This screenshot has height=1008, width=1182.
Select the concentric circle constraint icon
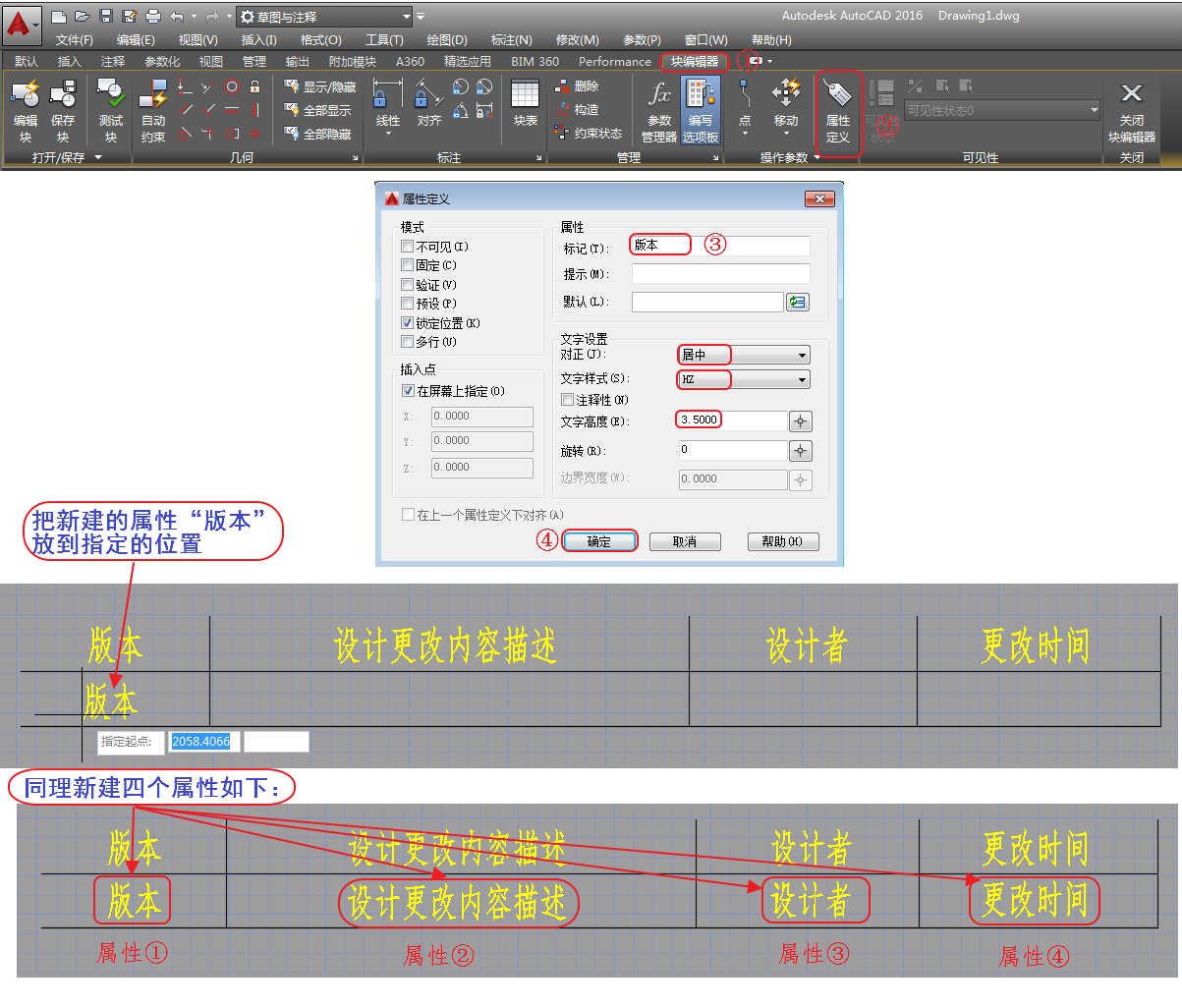[x=231, y=86]
